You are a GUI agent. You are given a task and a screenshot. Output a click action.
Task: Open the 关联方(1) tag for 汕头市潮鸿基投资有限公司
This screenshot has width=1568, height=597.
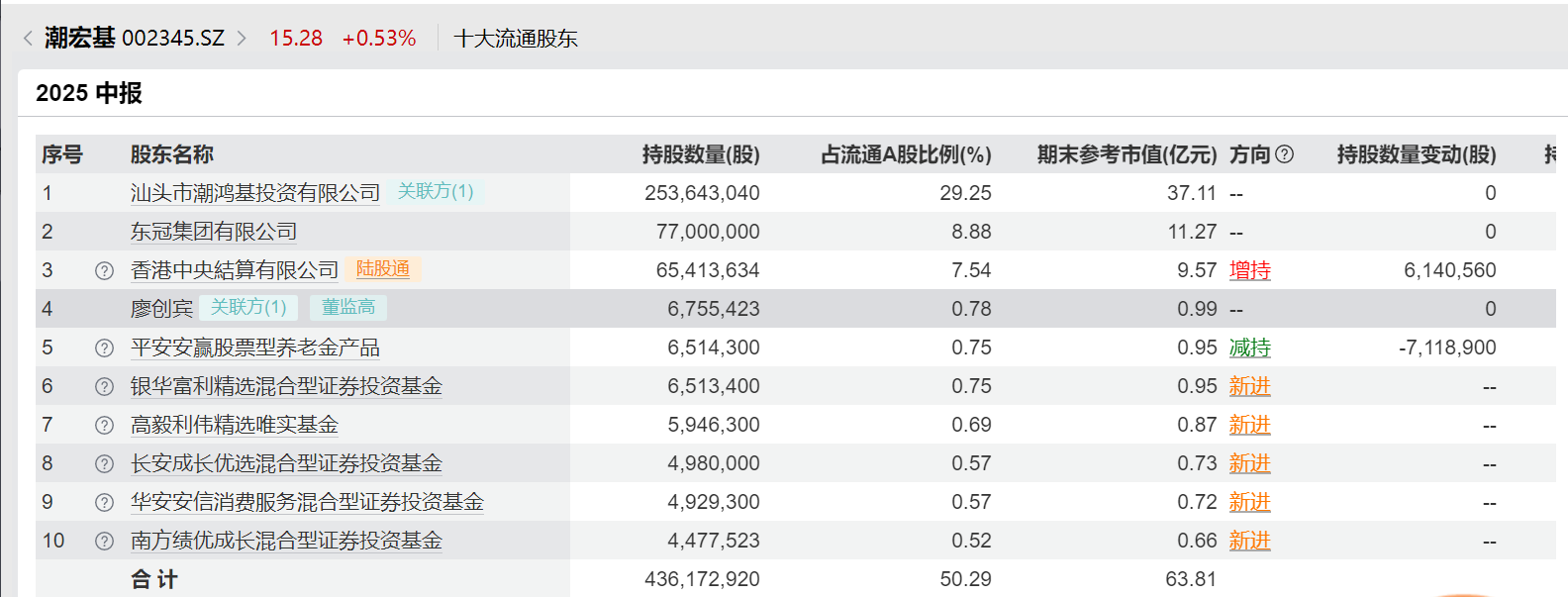[436, 191]
